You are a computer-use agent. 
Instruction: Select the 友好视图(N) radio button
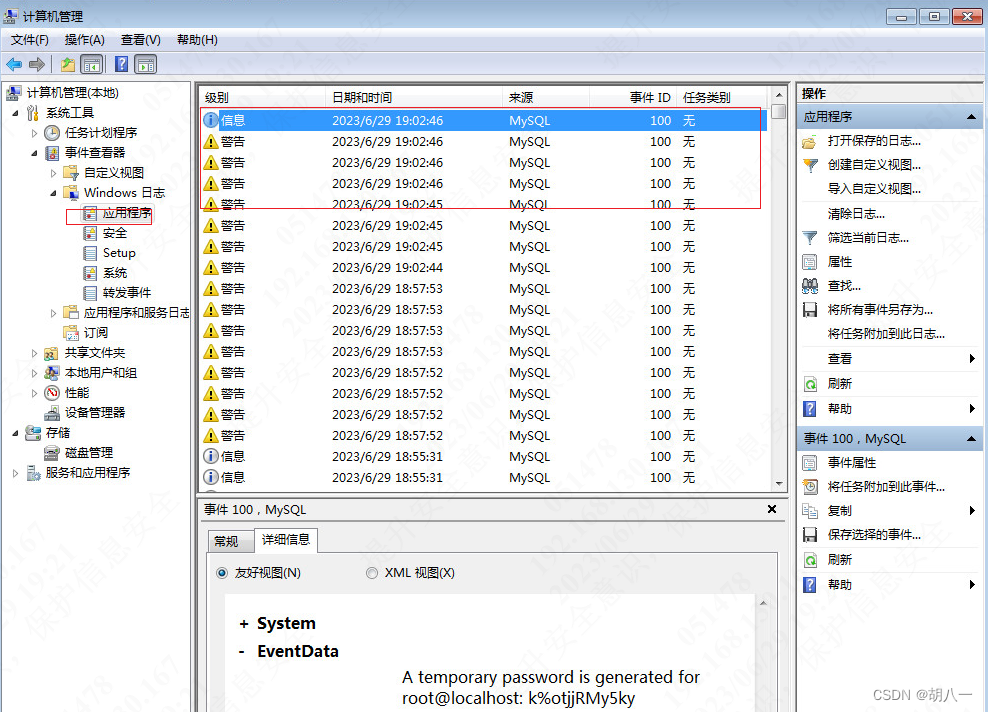(x=222, y=573)
